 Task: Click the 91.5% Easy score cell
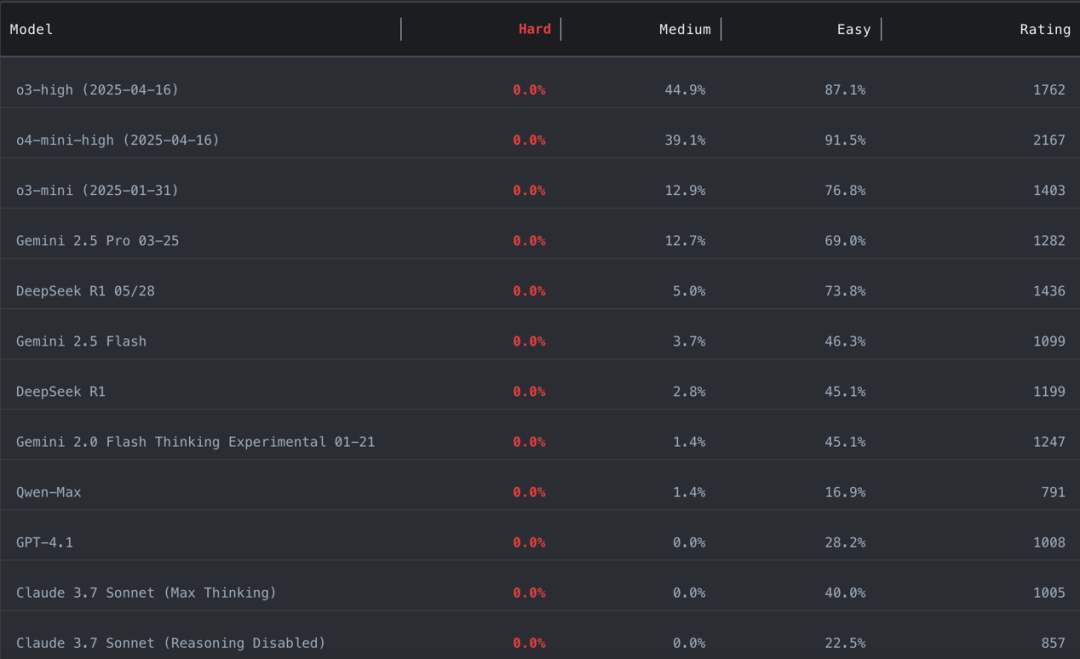[x=845, y=140]
